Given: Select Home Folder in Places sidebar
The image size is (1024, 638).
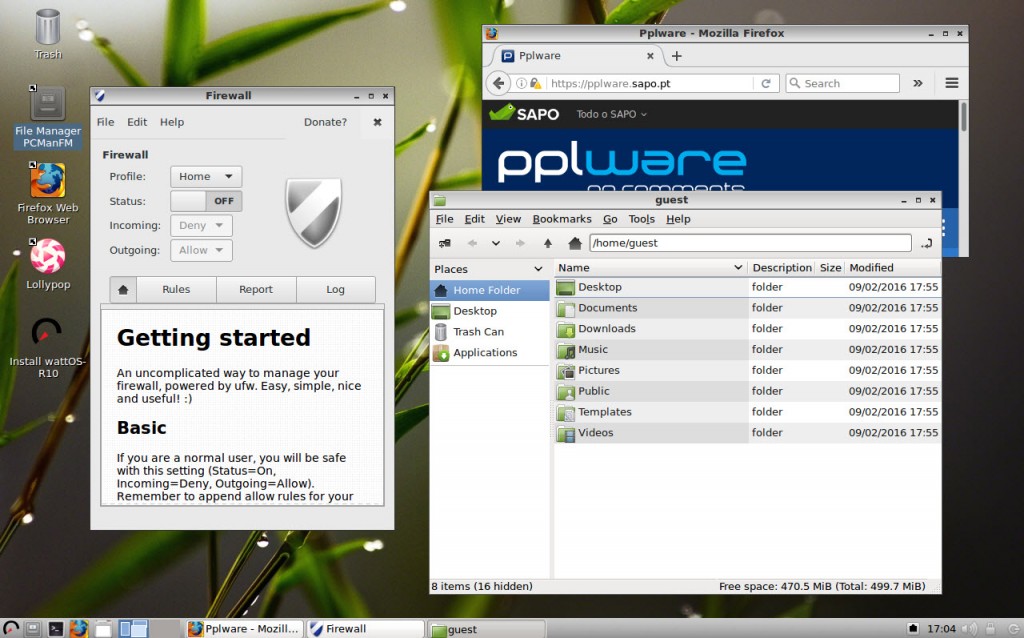Looking at the screenshot, I should [x=490, y=290].
